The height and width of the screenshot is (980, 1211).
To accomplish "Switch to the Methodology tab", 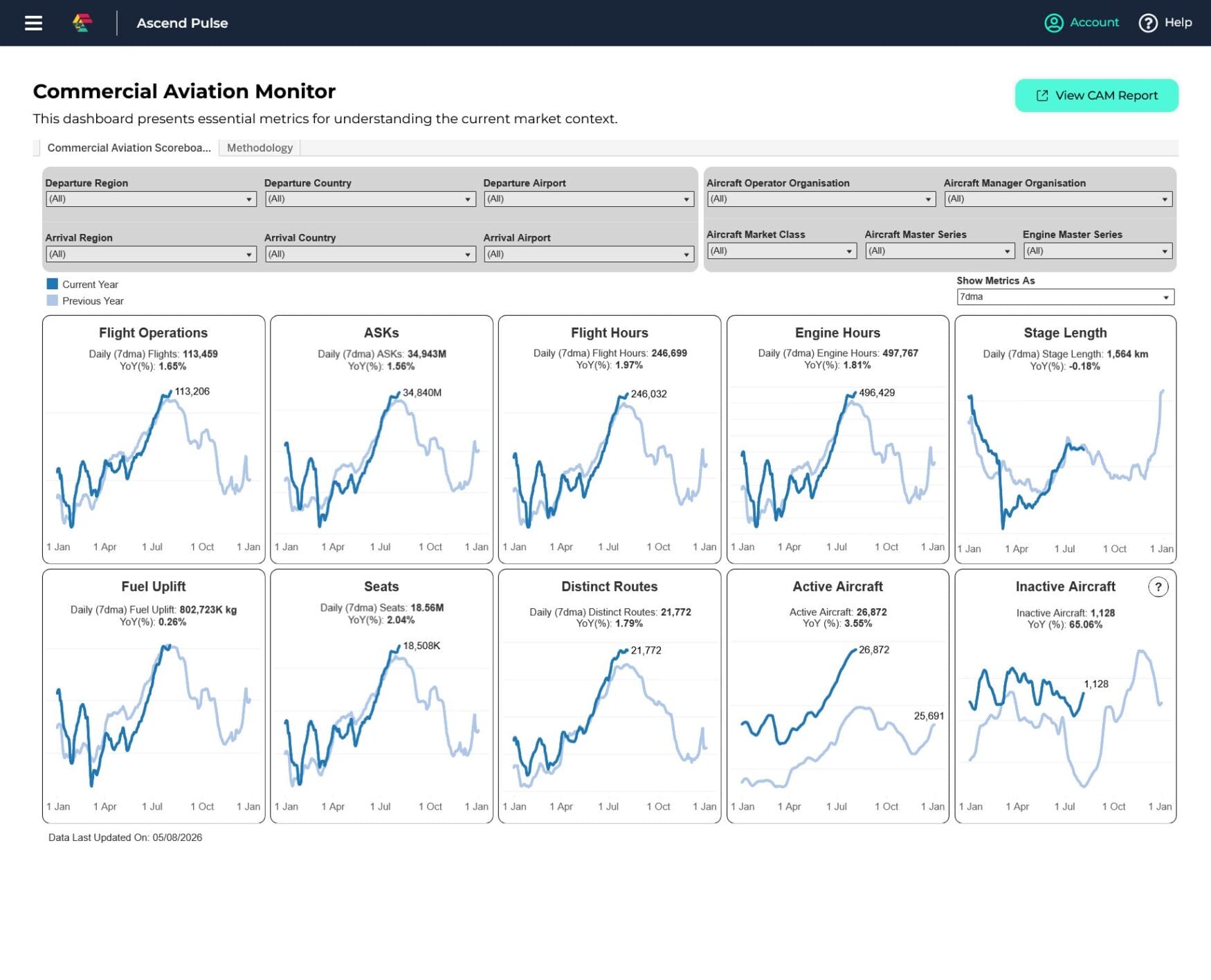I will (x=259, y=147).
